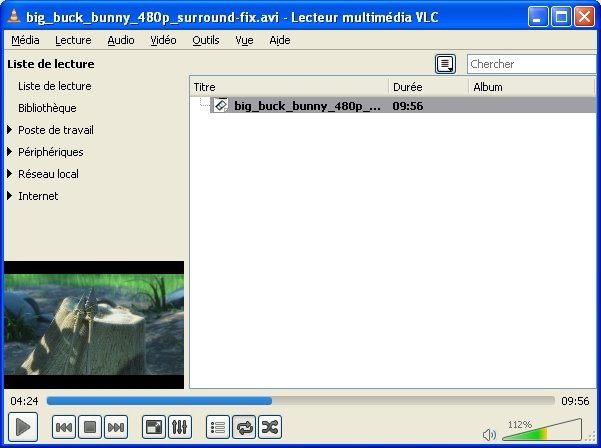Open the Média menu
The image size is (601, 448).
click(25, 40)
